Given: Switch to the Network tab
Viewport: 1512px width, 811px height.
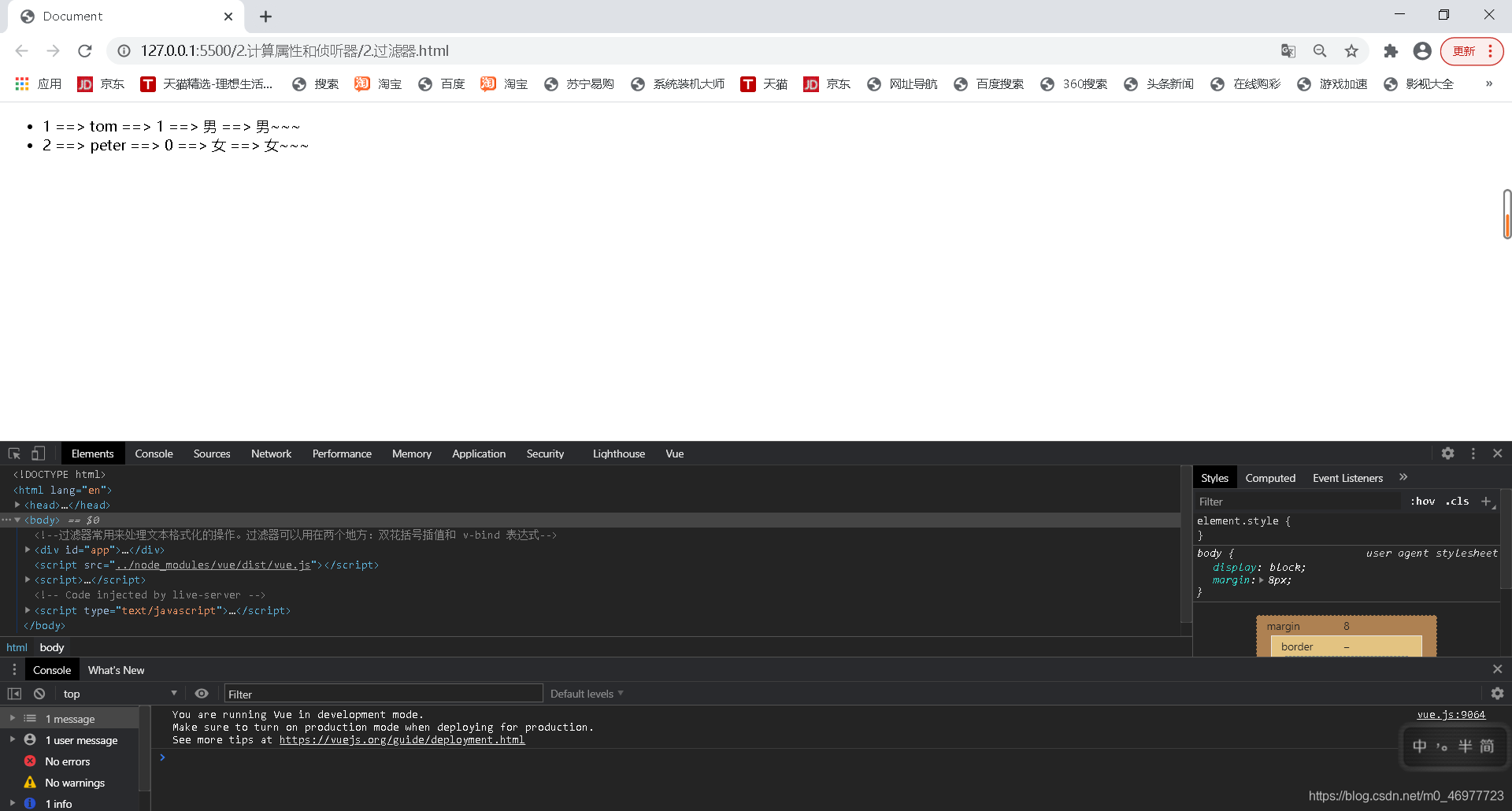Looking at the screenshot, I should [x=271, y=454].
